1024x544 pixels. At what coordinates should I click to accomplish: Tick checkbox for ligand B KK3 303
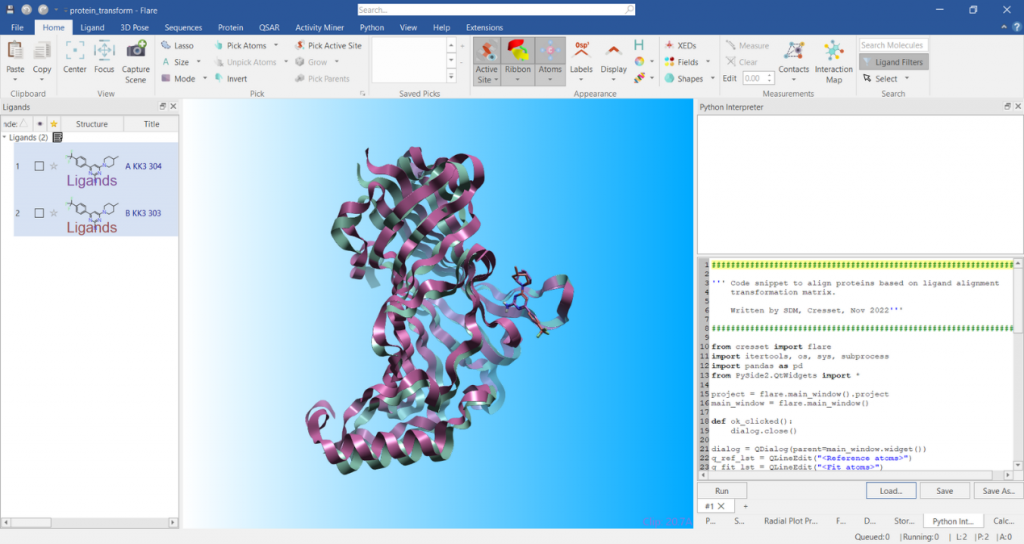pos(39,214)
